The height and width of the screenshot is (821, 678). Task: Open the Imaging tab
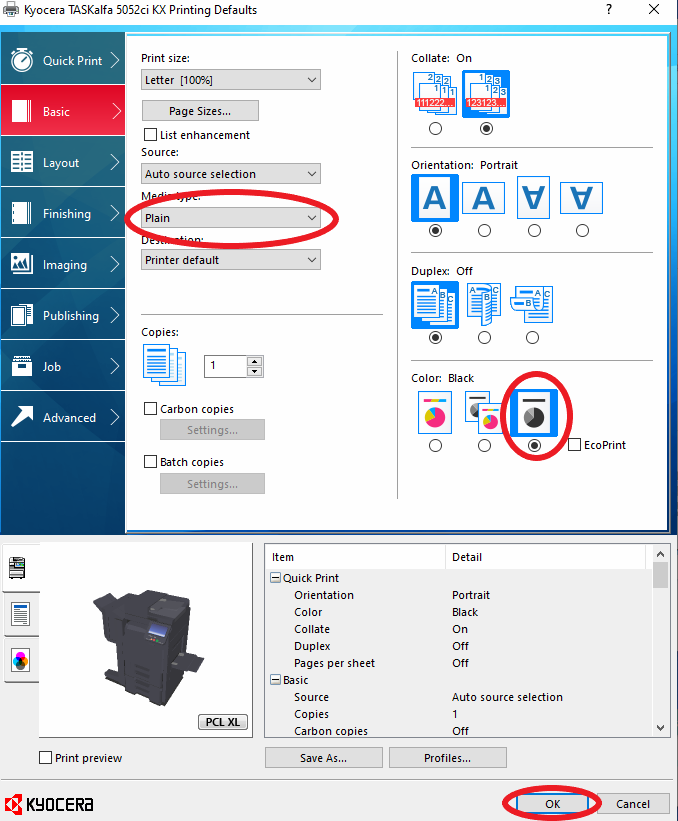tap(63, 264)
